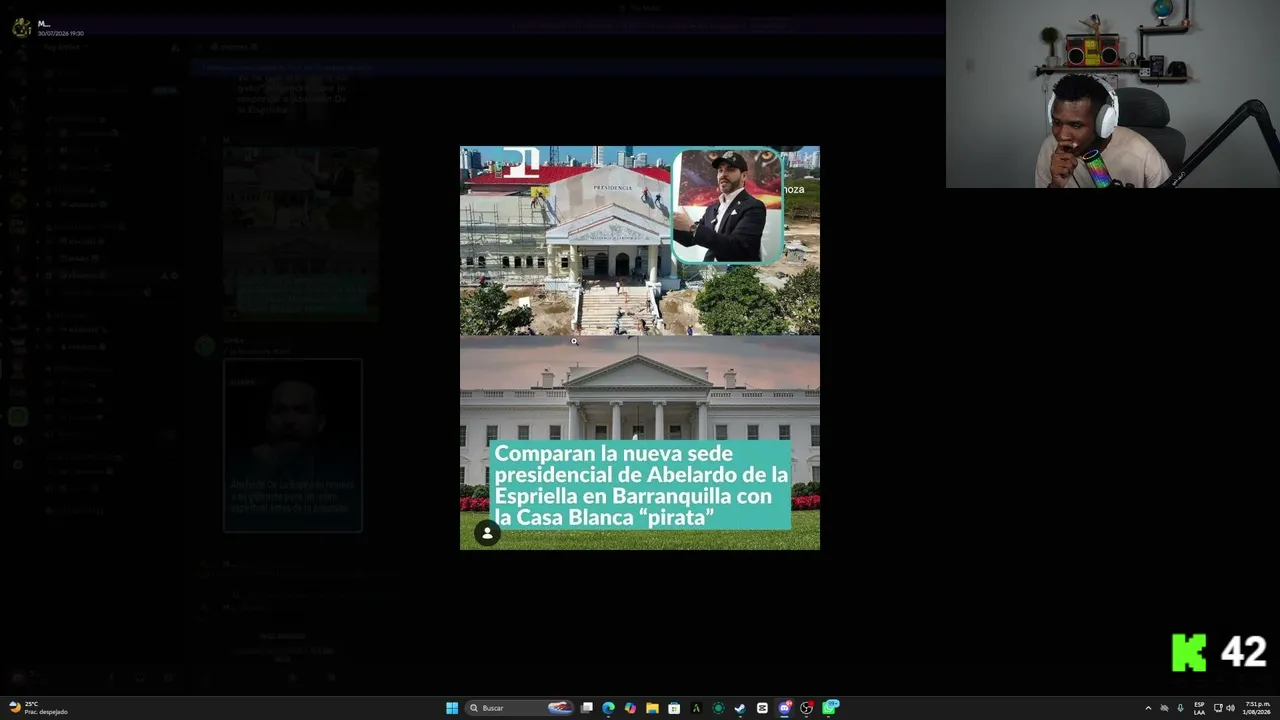The width and height of the screenshot is (1280, 720).
Task: Open the clock showing 7:51 p.m.
Action: tap(1257, 708)
